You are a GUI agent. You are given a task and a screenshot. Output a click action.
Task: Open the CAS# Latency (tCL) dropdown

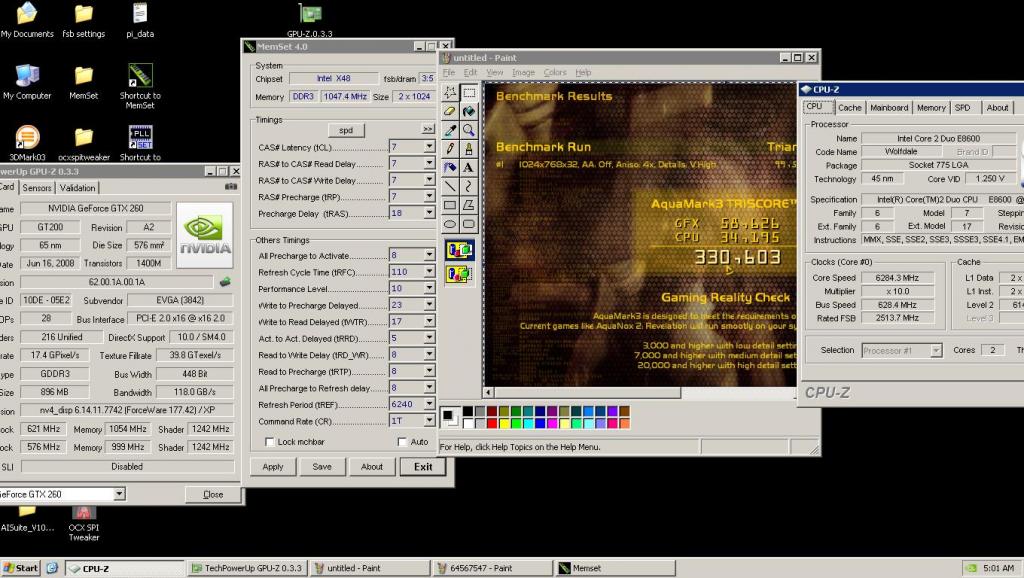tap(429, 147)
